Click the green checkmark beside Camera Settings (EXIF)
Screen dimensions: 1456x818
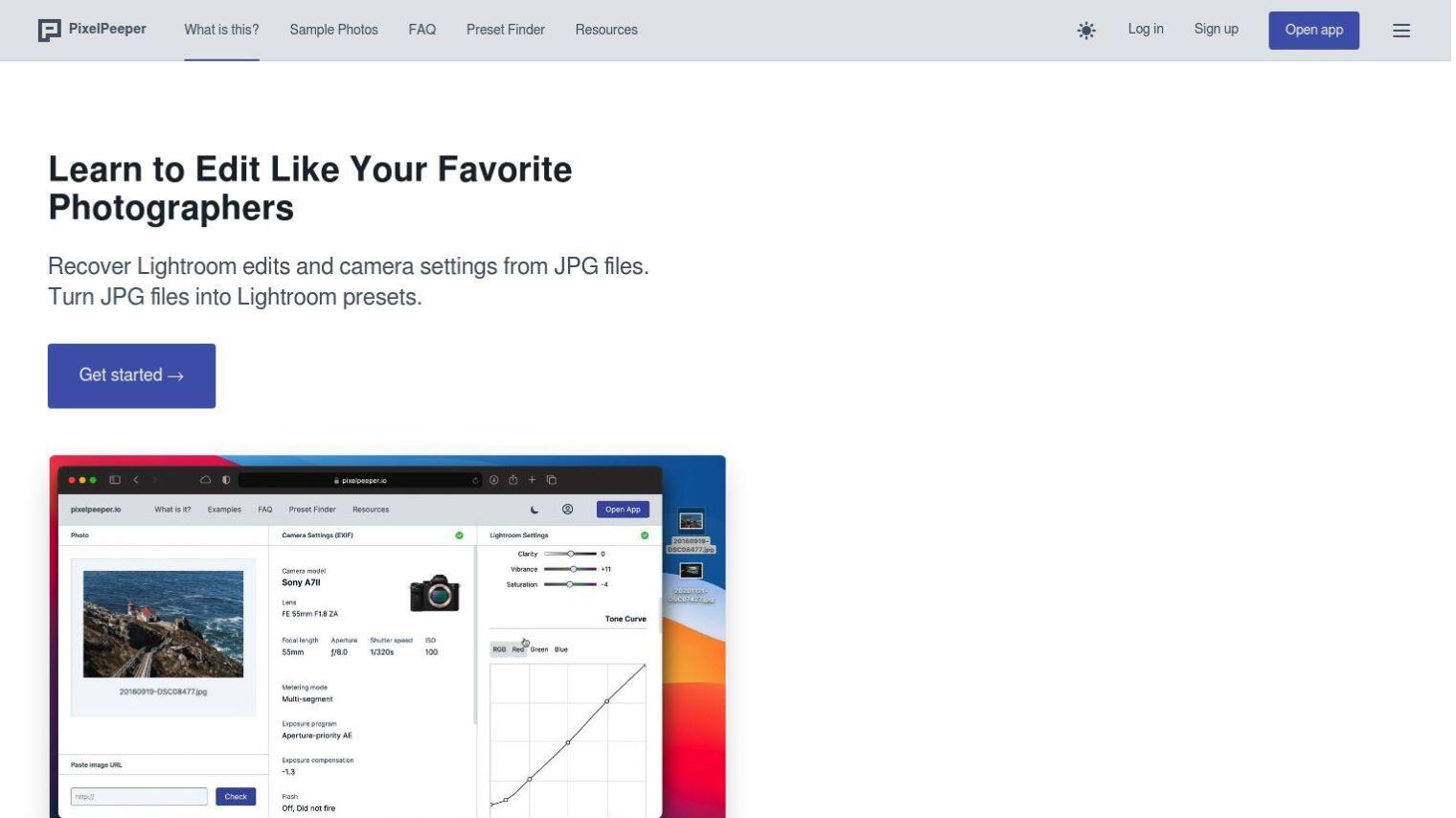[x=459, y=535]
